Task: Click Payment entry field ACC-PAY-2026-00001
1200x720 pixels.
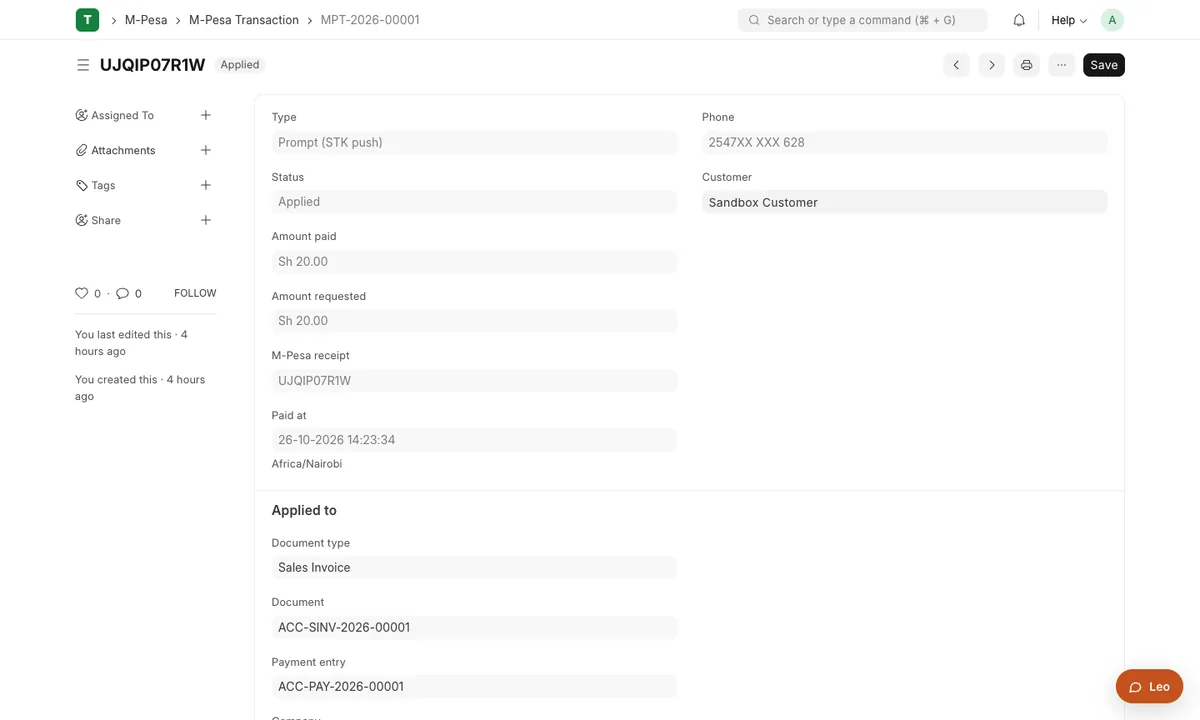Action: tap(474, 687)
